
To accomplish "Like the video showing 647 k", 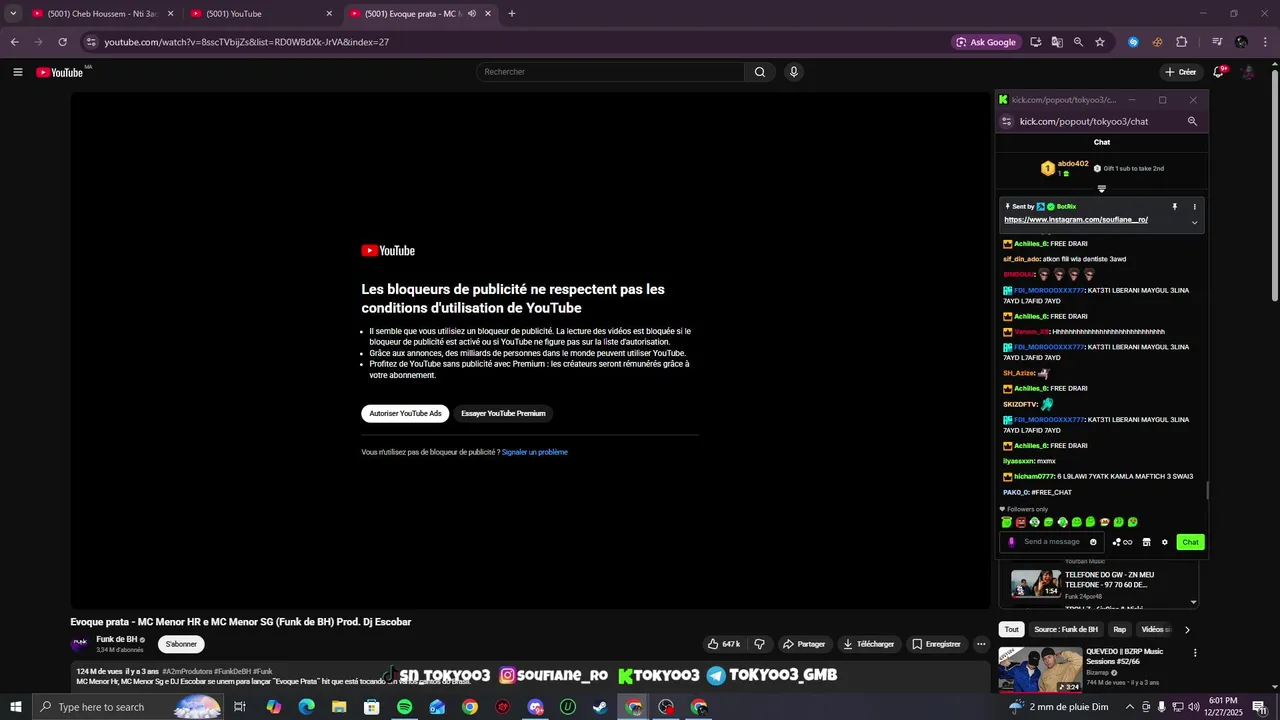I will click(724, 644).
